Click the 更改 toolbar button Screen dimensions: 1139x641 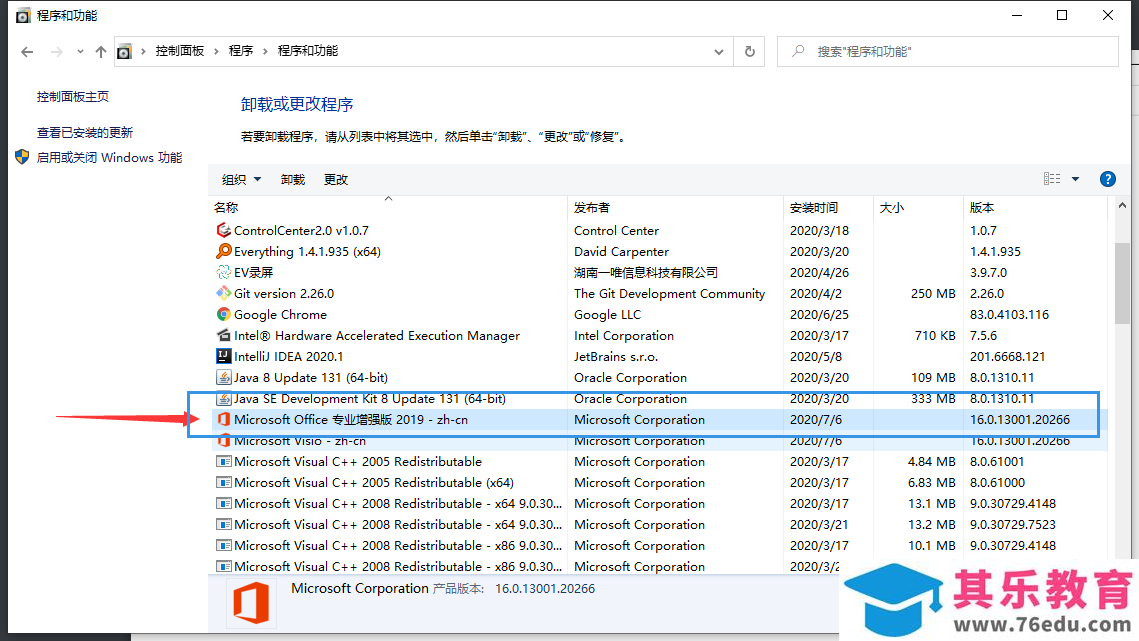click(x=336, y=180)
